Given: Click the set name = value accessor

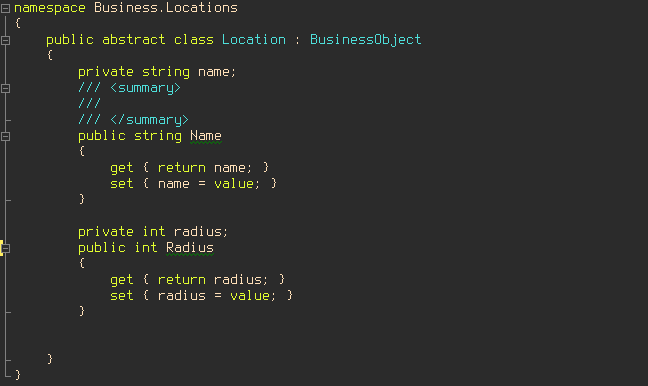Looking at the screenshot, I should (x=193, y=184).
